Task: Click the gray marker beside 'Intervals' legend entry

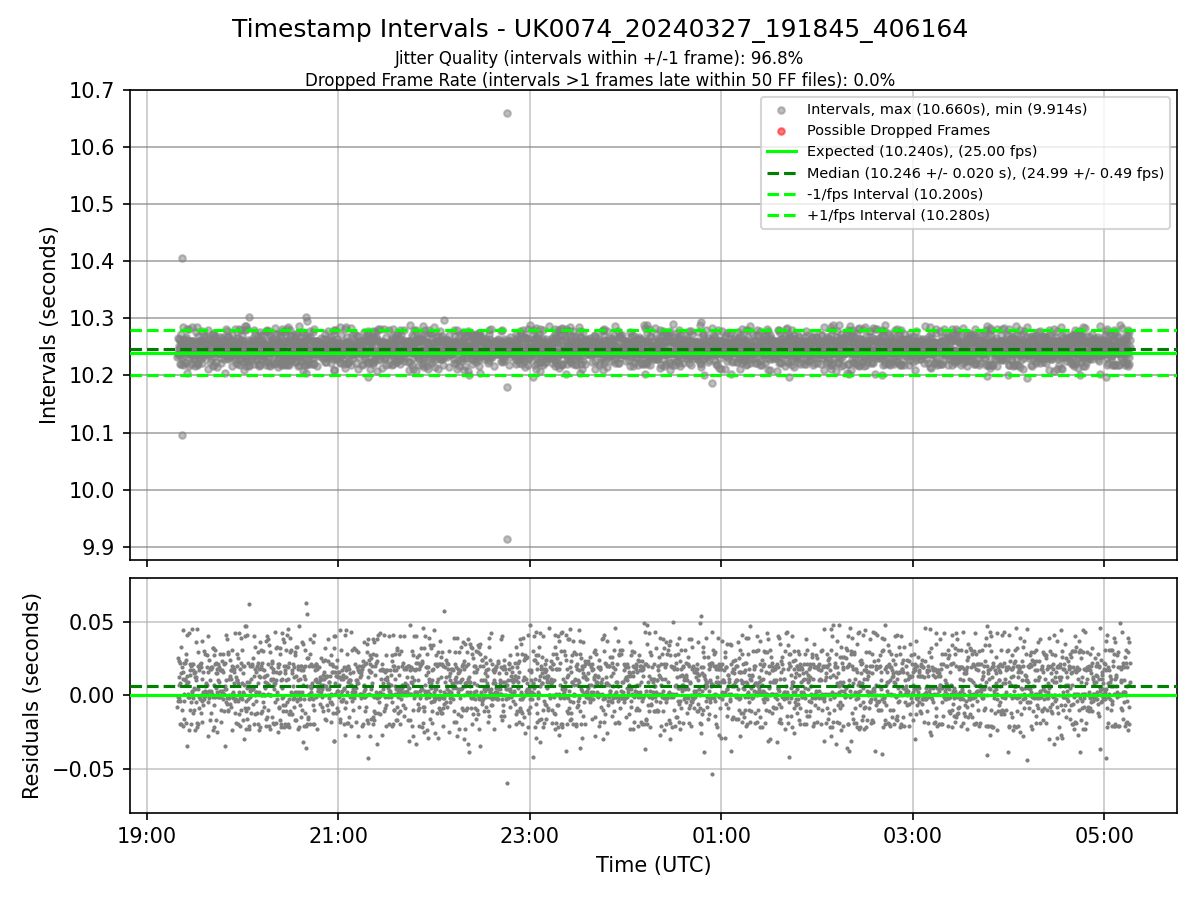Action: [x=782, y=110]
